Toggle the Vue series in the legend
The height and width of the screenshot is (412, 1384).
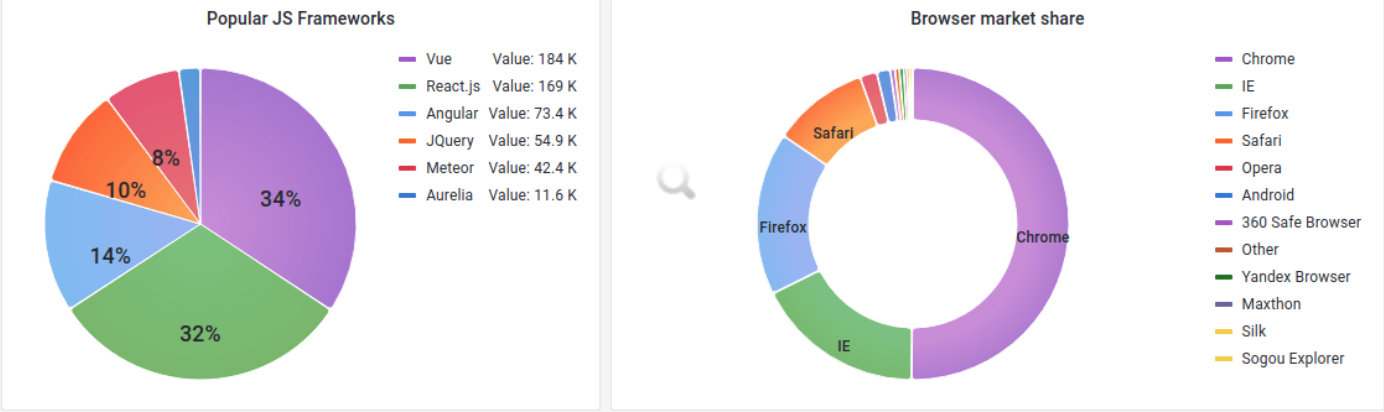coord(438,59)
